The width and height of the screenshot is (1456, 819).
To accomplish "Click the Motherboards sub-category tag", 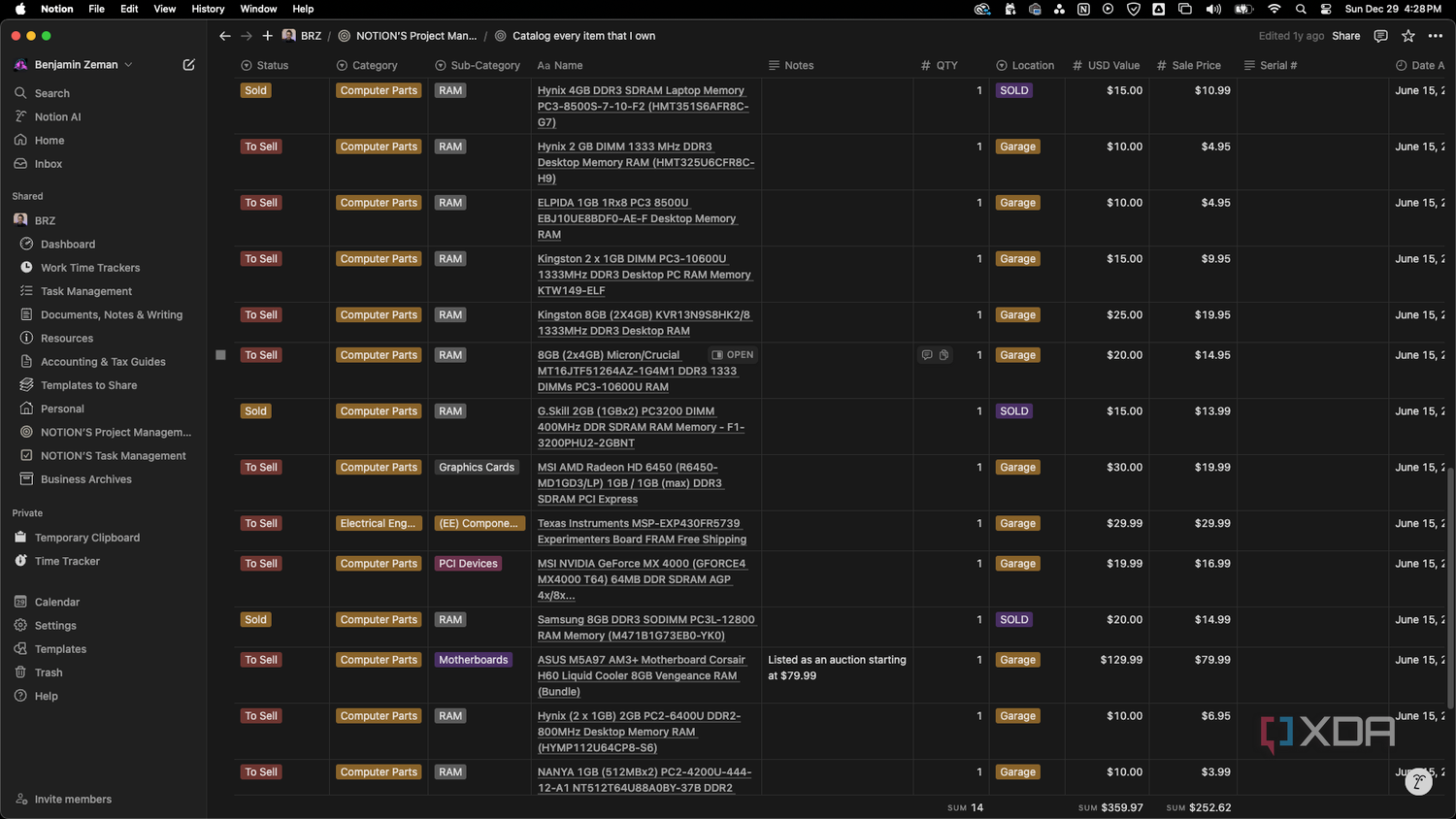I will [473, 660].
